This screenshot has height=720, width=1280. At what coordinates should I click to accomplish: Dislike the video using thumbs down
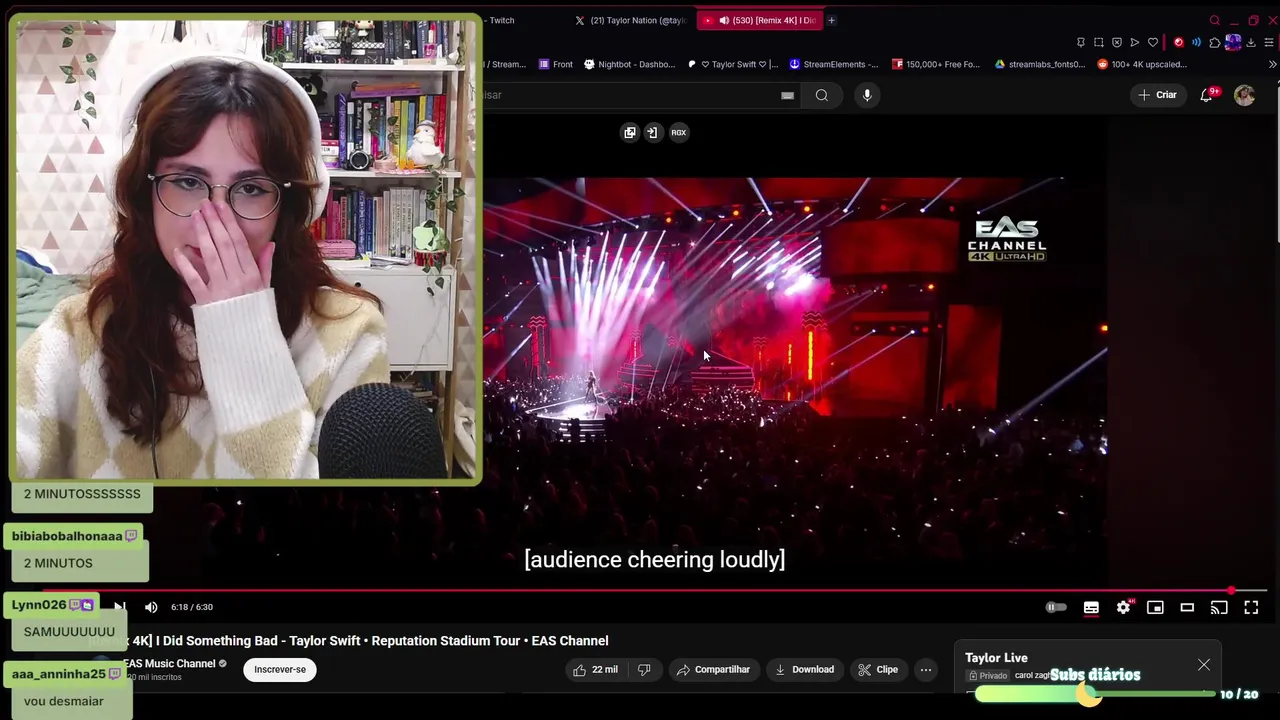click(644, 670)
